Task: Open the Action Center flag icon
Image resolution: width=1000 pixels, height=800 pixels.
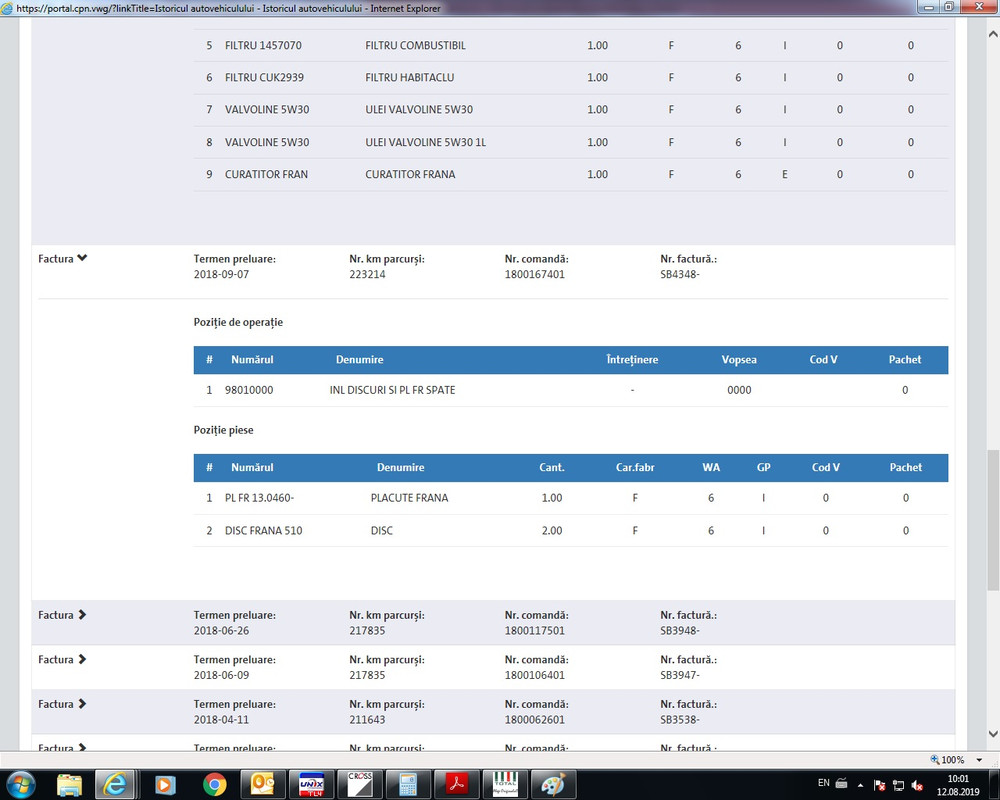Action: tap(879, 785)
